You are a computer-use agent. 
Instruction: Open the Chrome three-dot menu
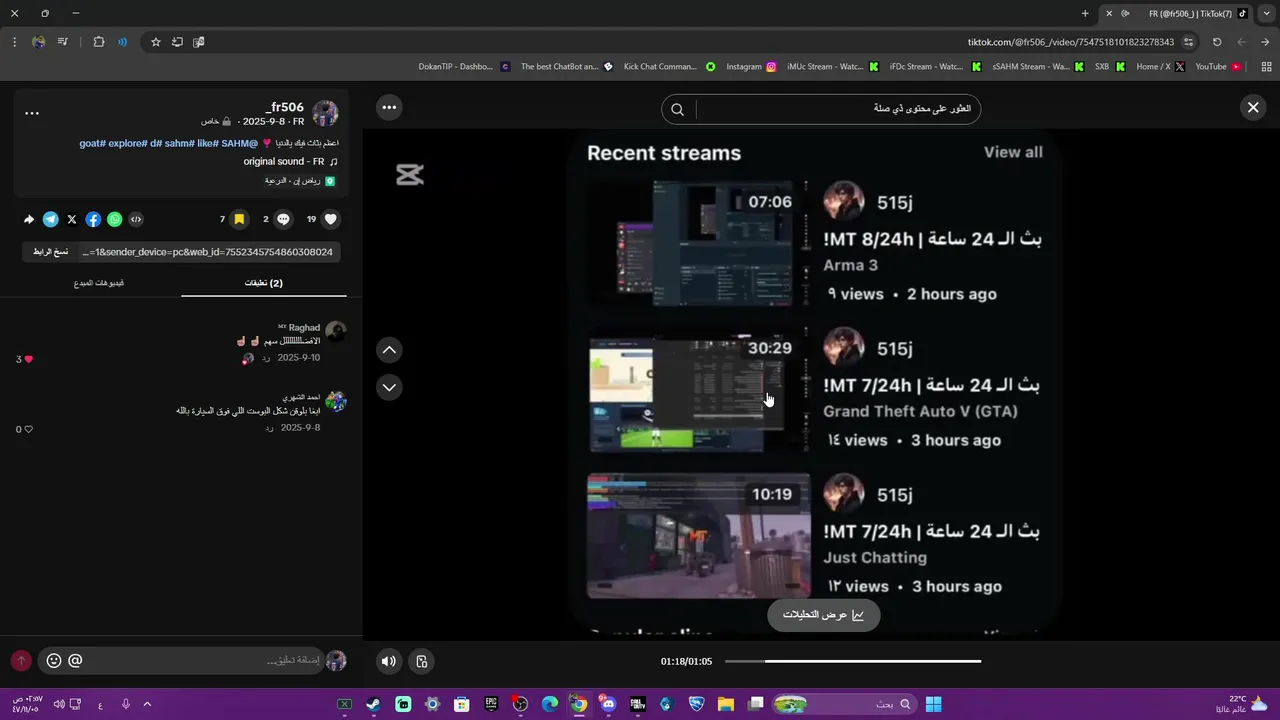click(x=14, y=42)
